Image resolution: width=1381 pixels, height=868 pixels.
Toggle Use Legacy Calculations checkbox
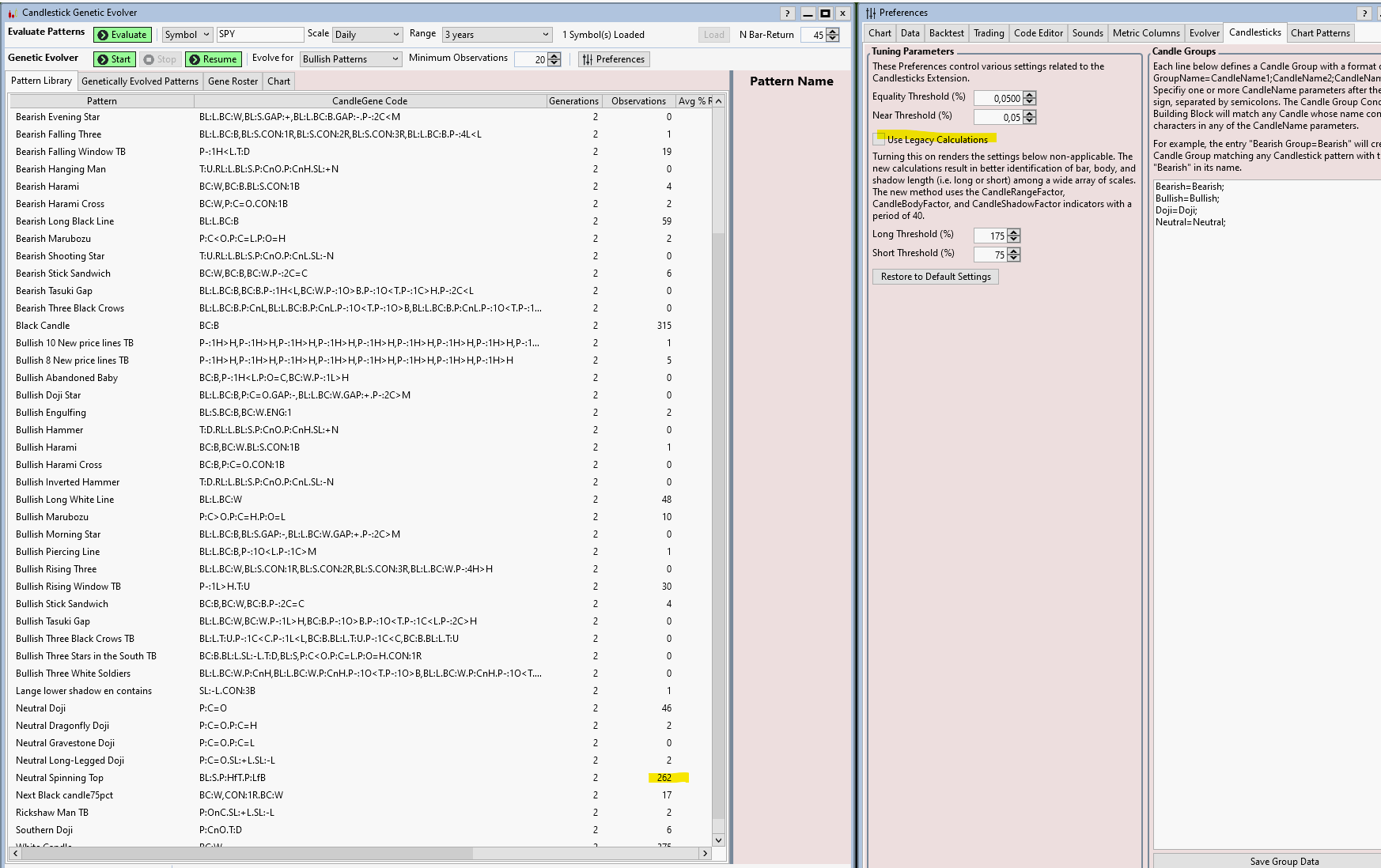click(x=880, y=140)
